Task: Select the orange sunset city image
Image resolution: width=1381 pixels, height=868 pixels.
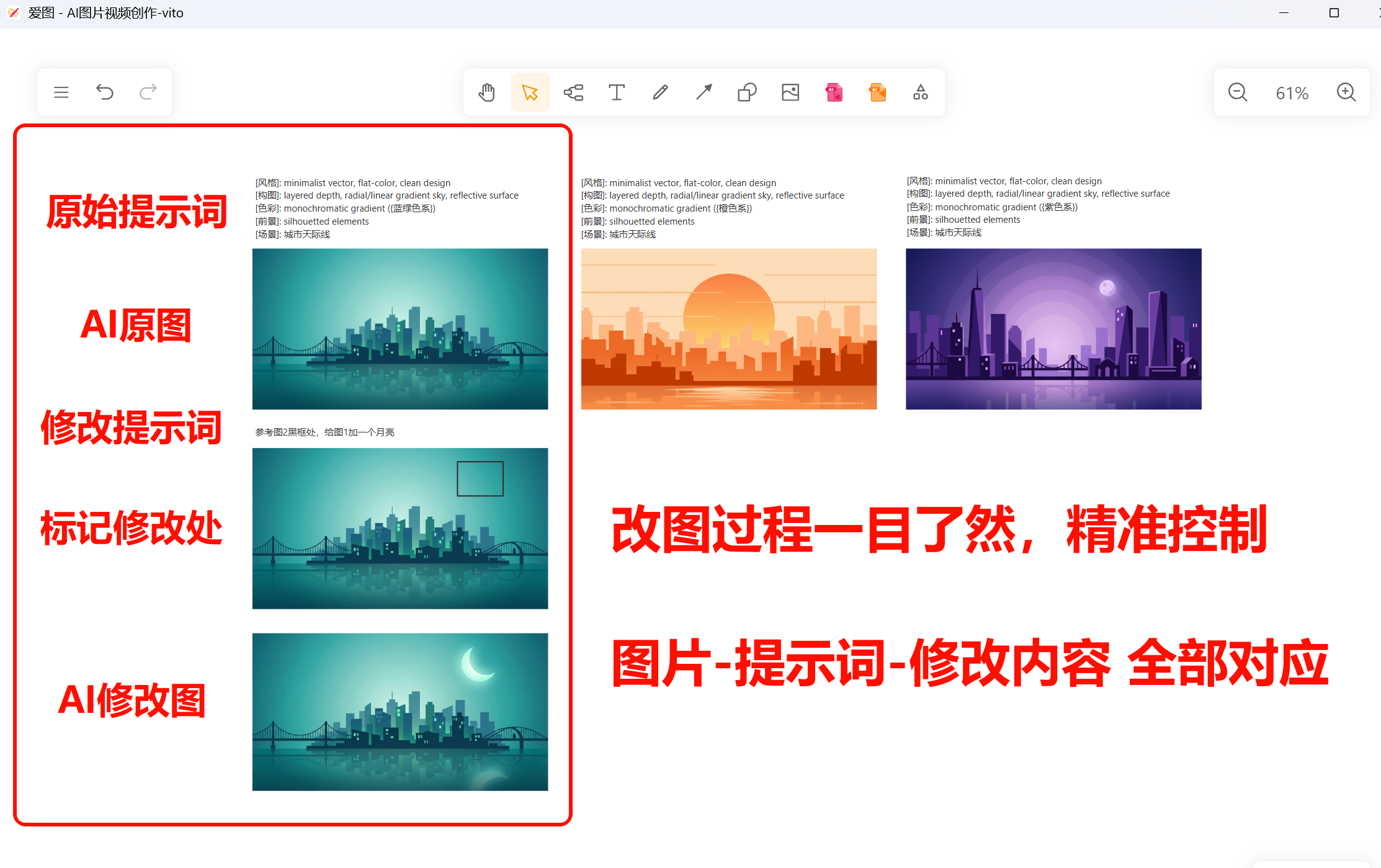Action: tap(729, 329)
